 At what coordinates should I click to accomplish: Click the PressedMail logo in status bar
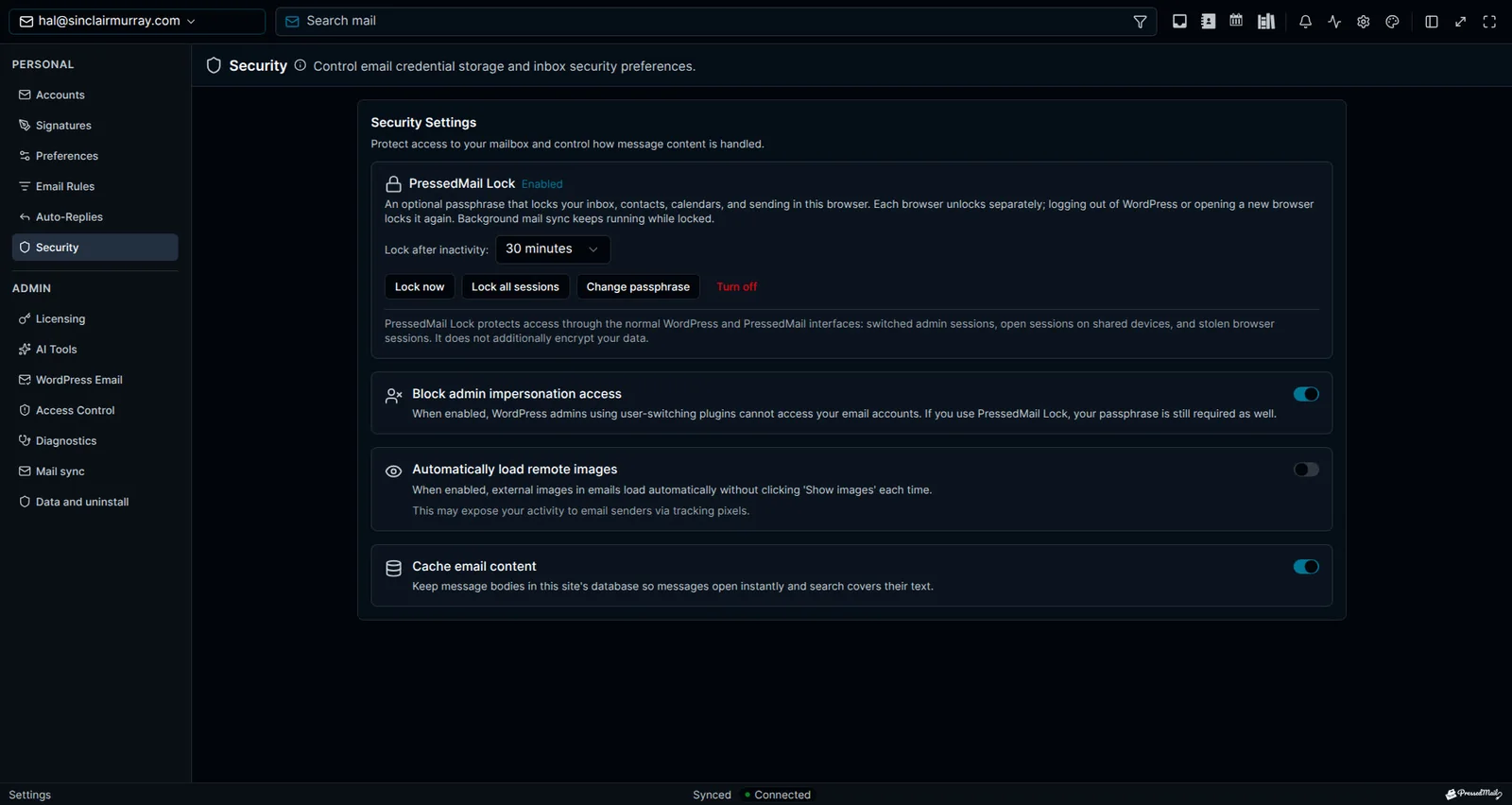tap(1473, 794)
